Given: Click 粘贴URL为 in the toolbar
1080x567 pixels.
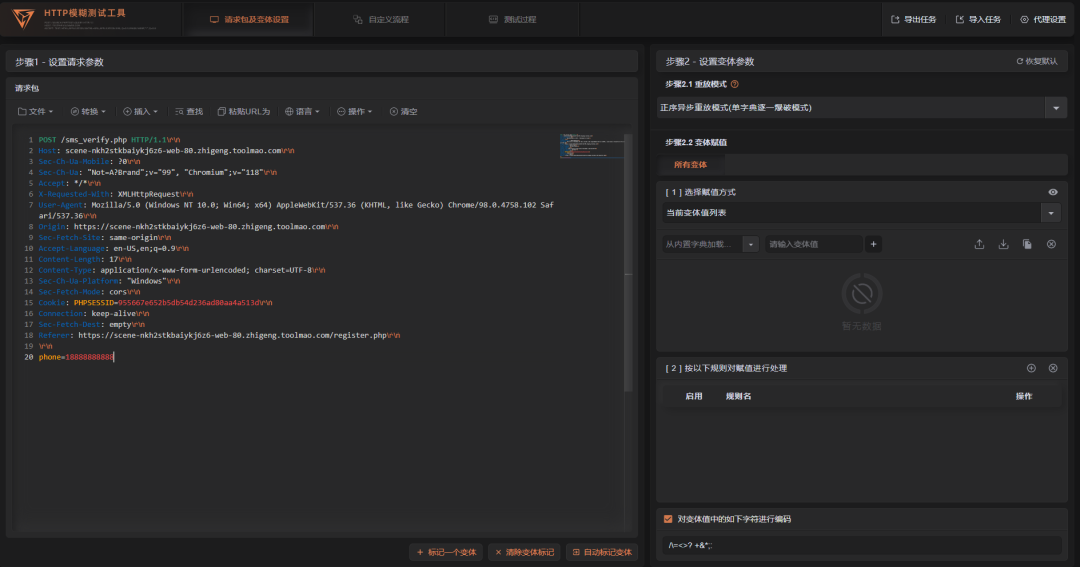Looking at the screenshot, I should click(x=244, y=111).
